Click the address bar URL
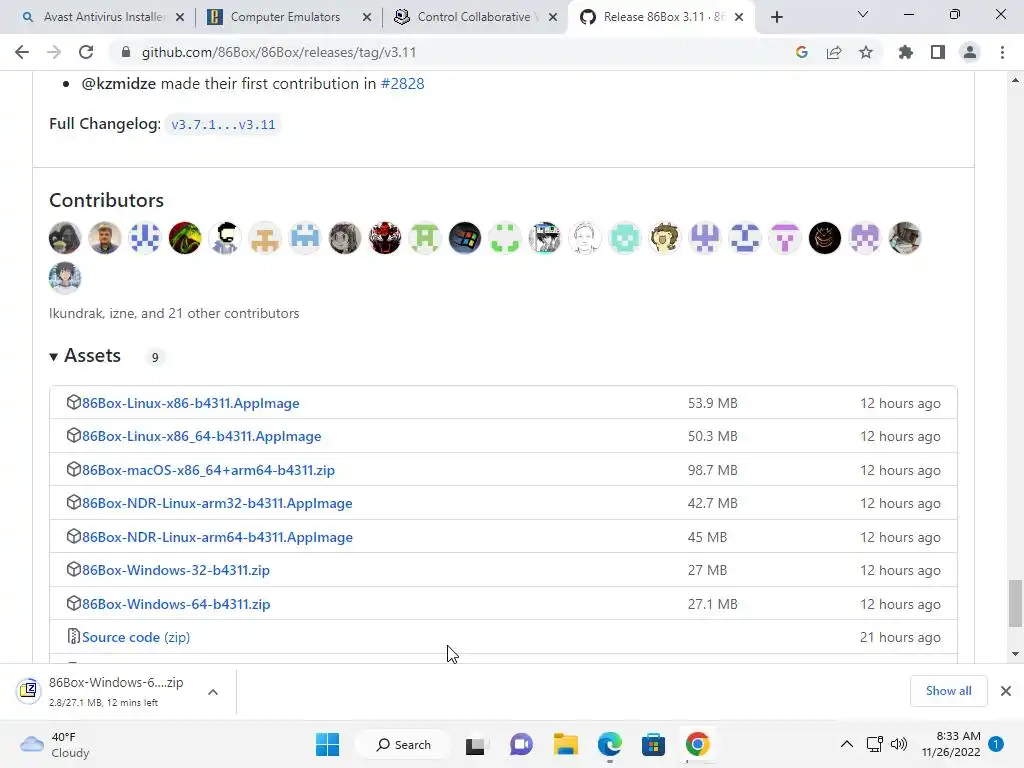 point(279,52)
